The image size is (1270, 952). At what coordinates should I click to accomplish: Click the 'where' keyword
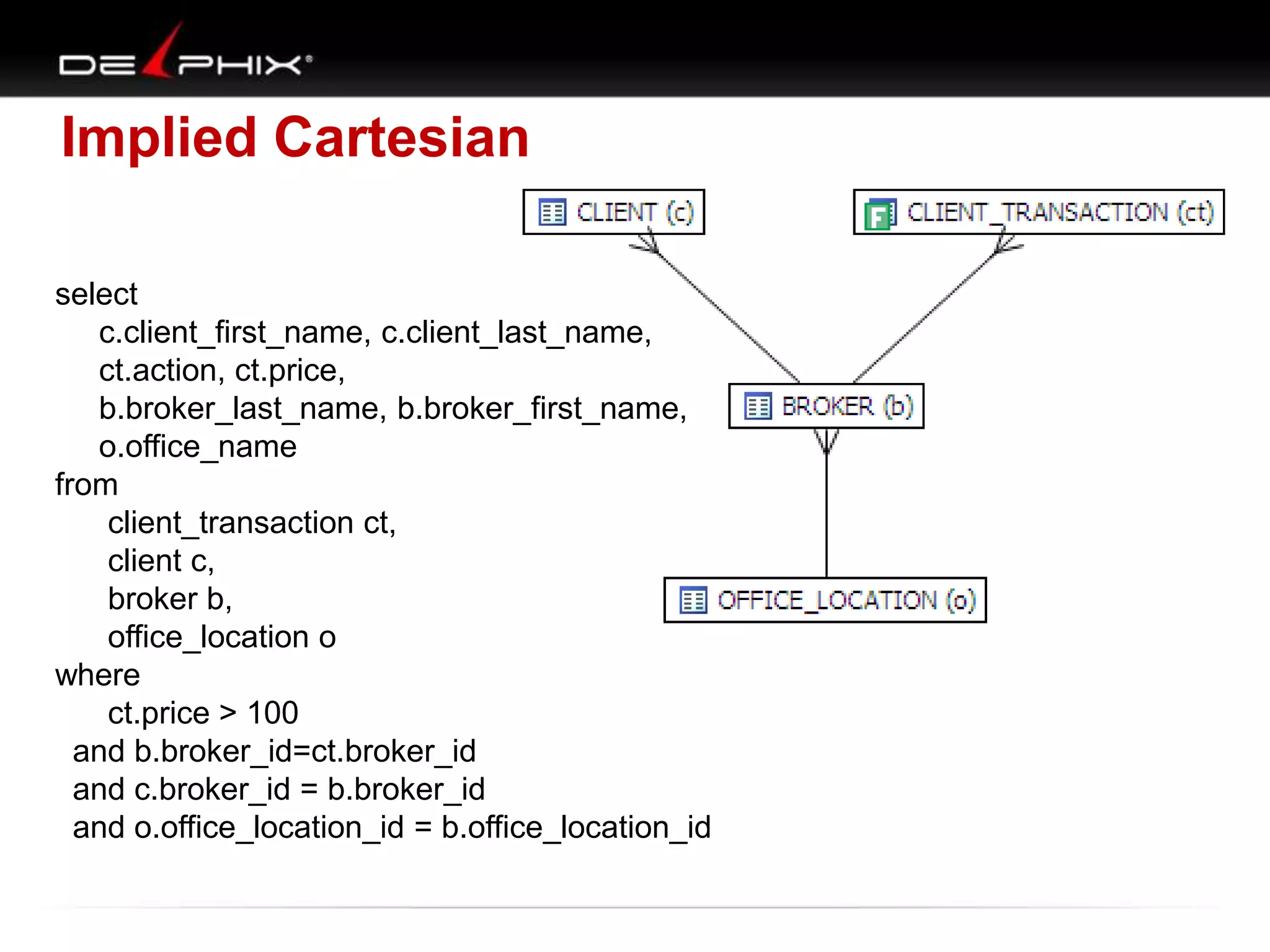[97, 675]
